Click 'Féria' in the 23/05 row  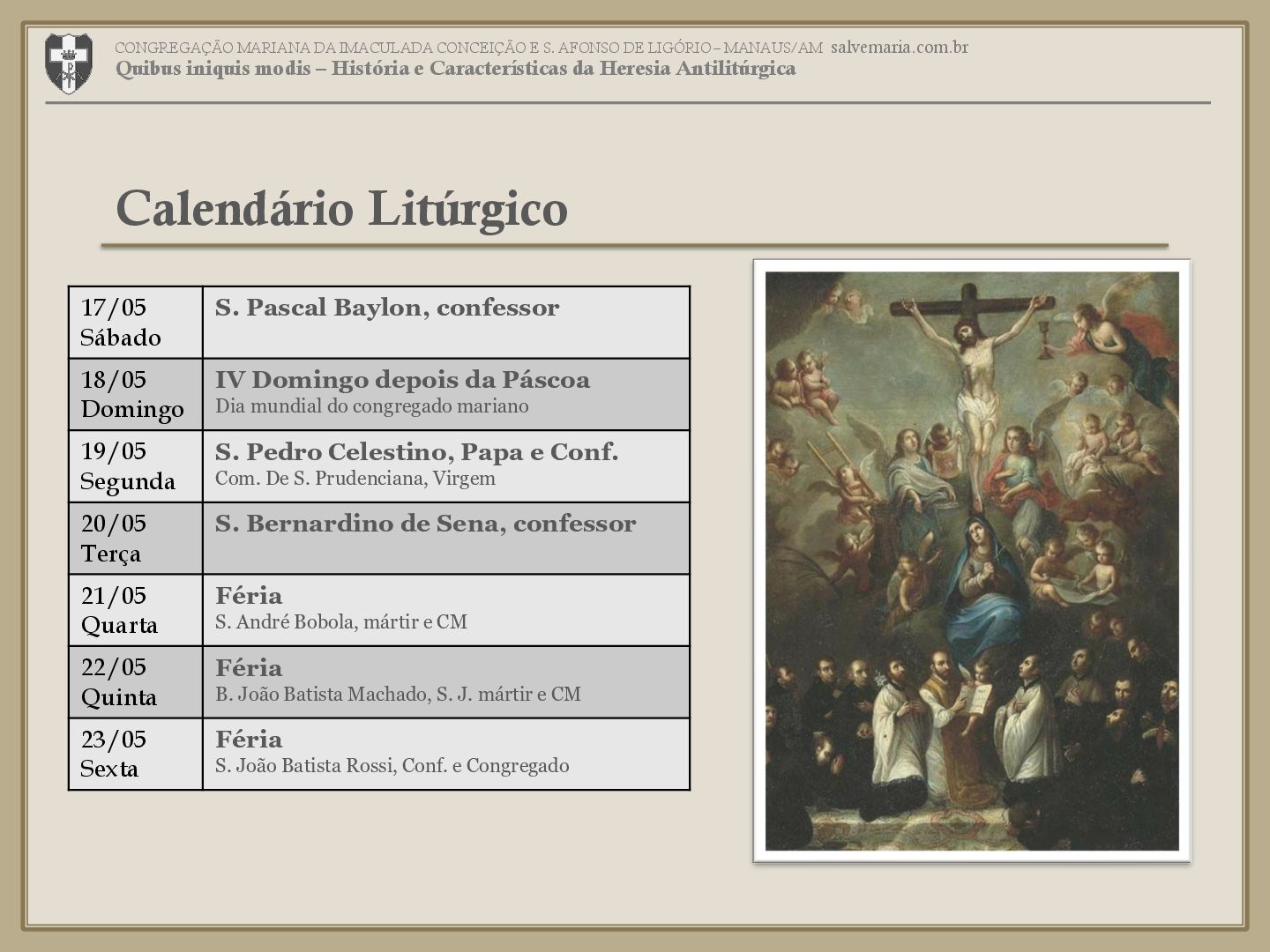coord(249,740)
